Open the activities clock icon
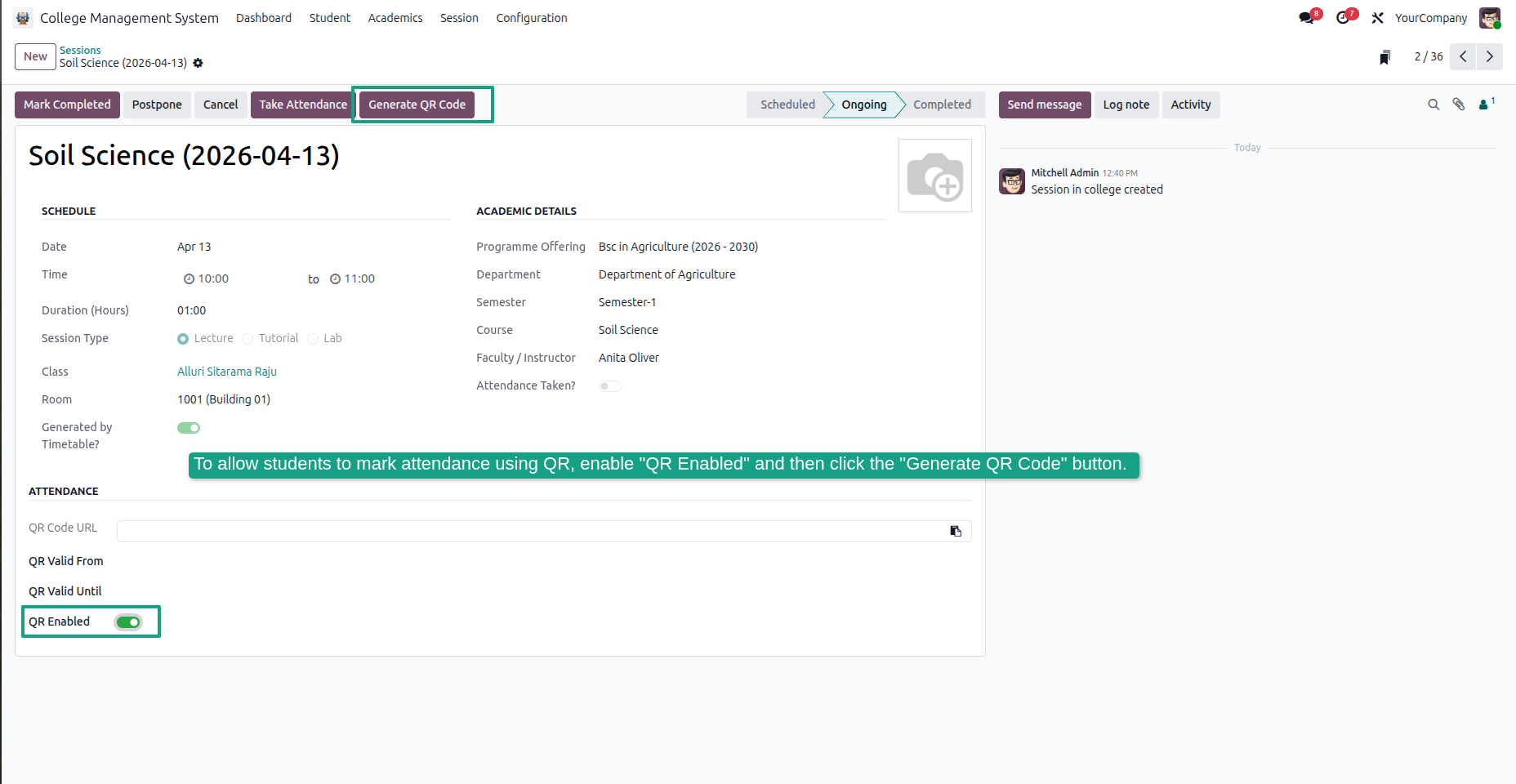The image size is (1516, 784). tap(1345, 17)
